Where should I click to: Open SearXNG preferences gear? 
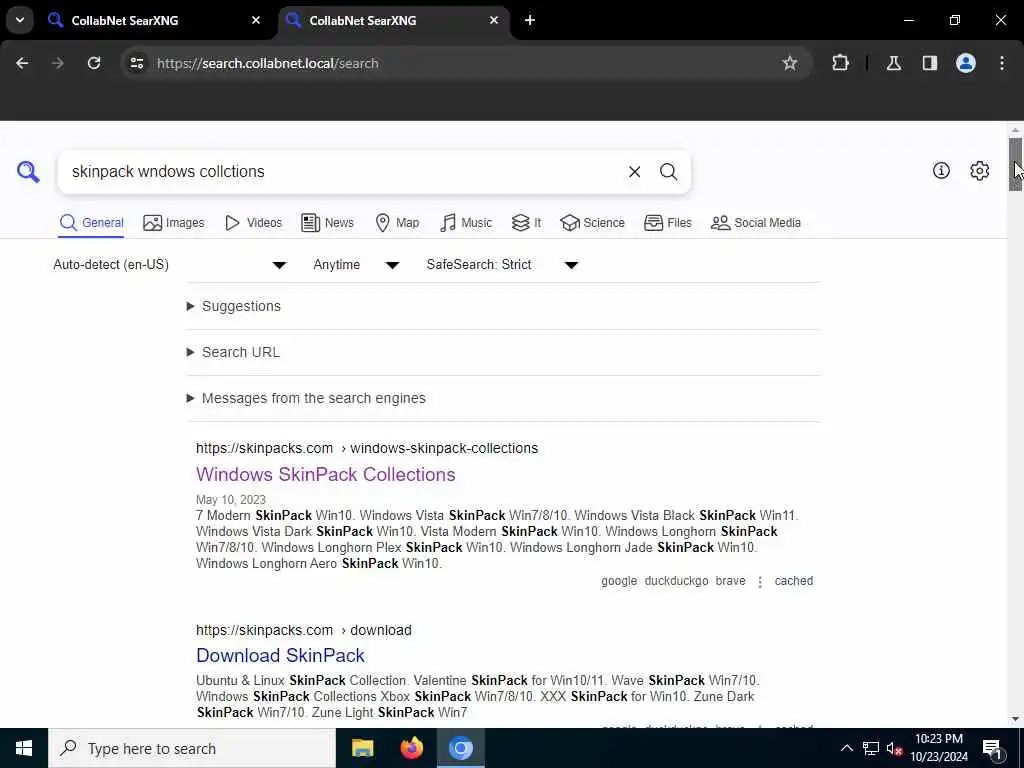coord(980,170)
